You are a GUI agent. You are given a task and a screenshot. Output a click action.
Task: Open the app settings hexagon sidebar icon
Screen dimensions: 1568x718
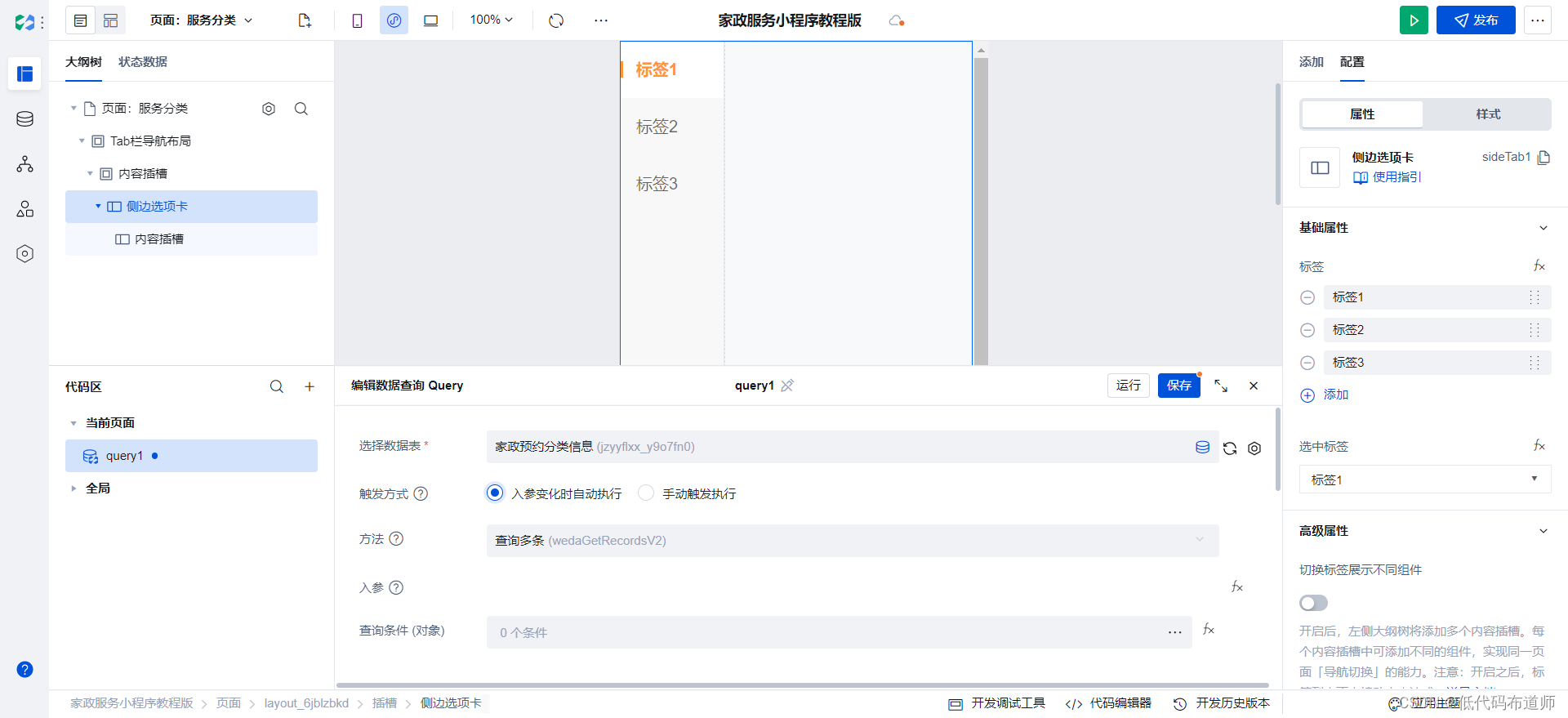[24, 254]
